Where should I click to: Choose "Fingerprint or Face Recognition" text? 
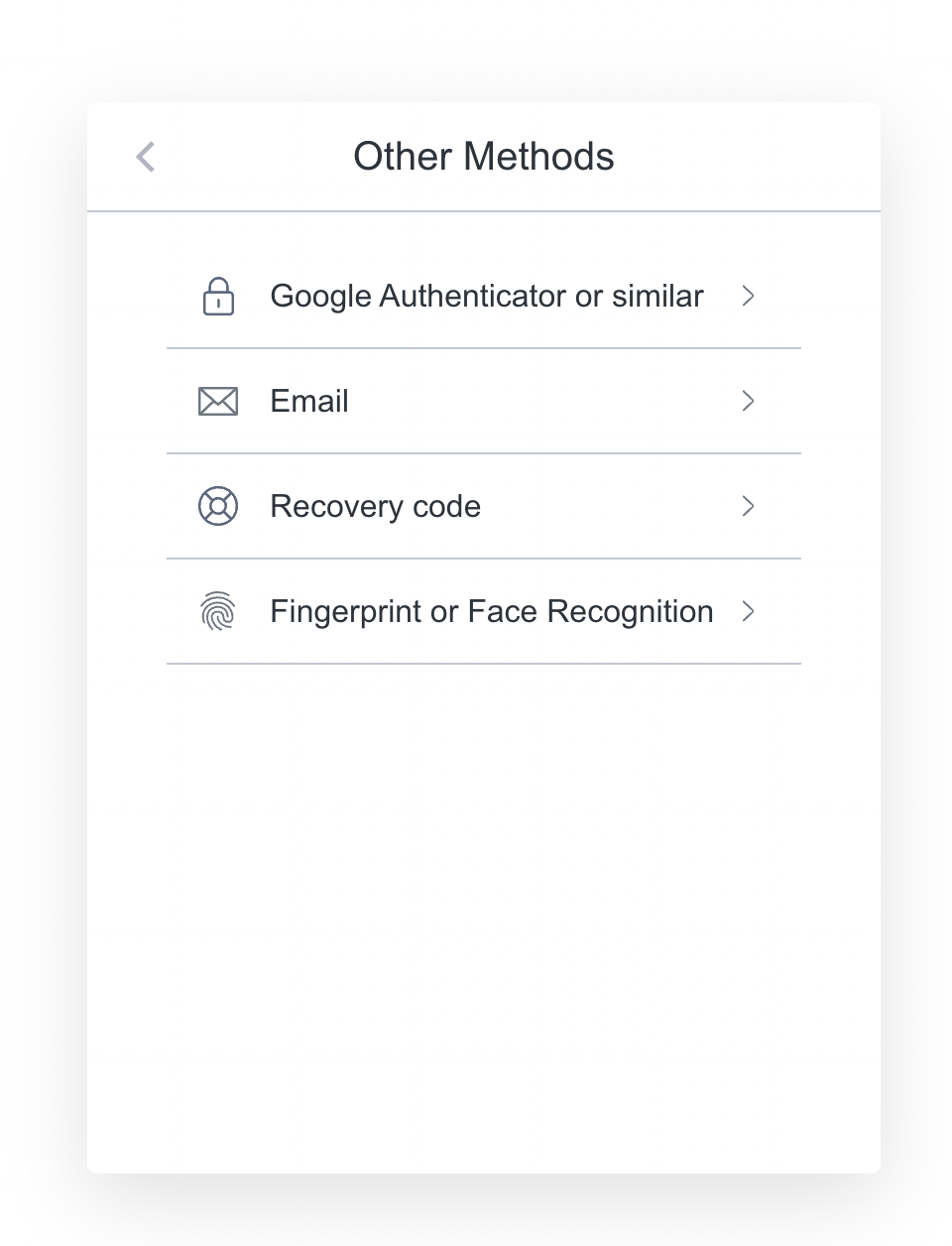(491, 611)
